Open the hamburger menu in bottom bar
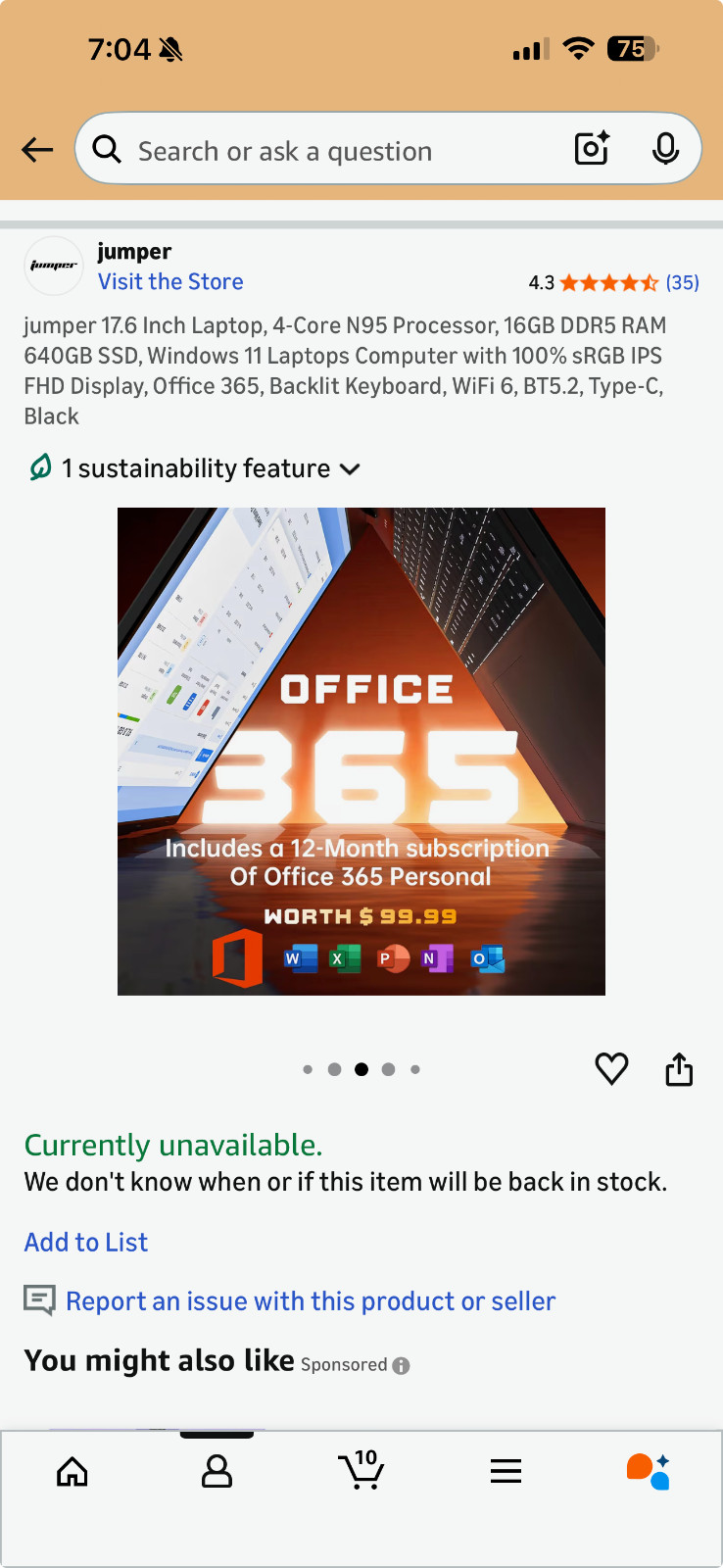This screenshot has height=1568, width=723. 506,1471
